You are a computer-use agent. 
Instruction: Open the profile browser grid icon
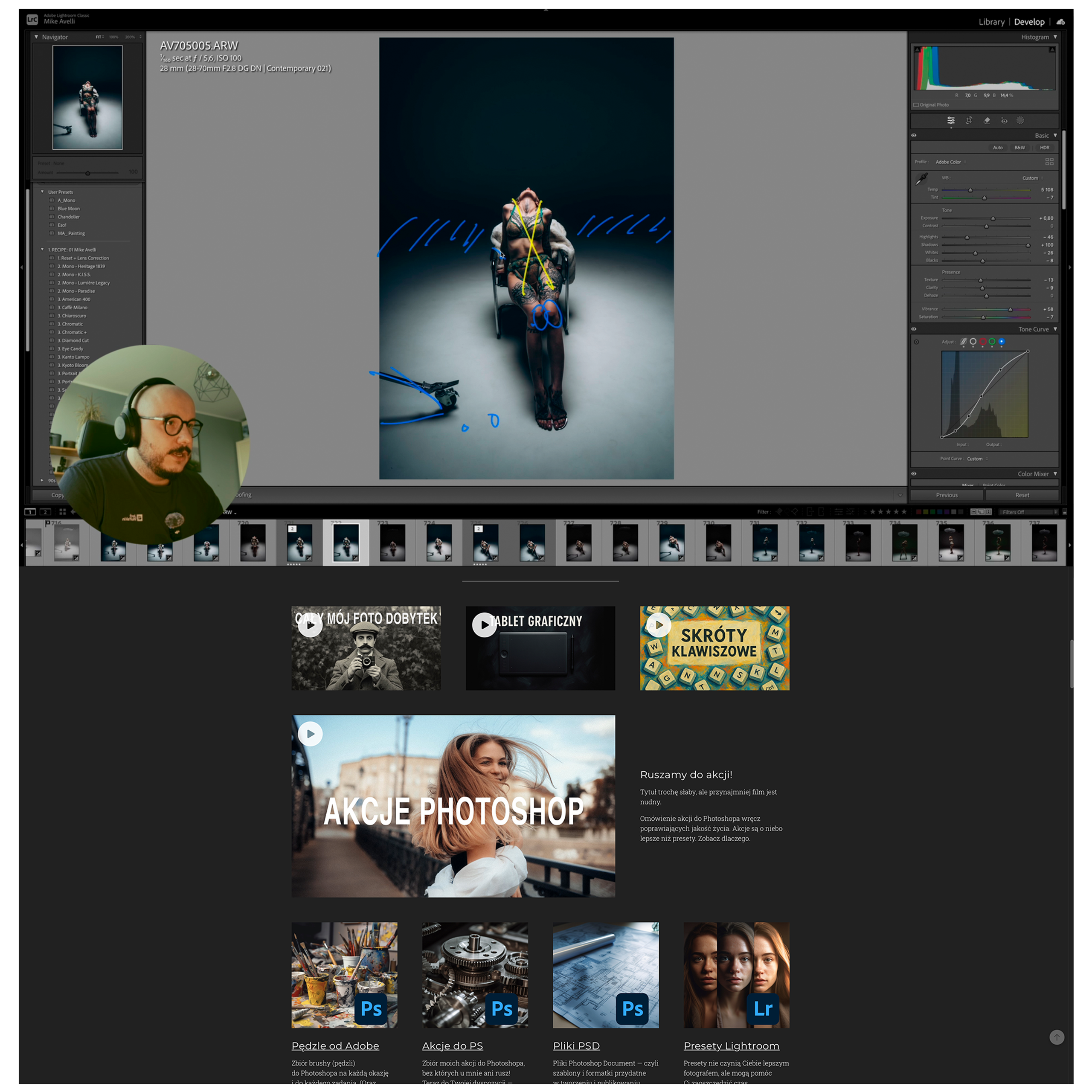tap(1049, 162)
